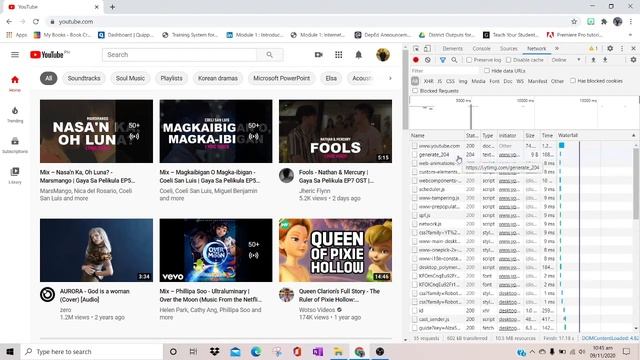This screenshot has height=360, width=640.
Task: Select the network.js request row checkbox
Action: (415, 224)
